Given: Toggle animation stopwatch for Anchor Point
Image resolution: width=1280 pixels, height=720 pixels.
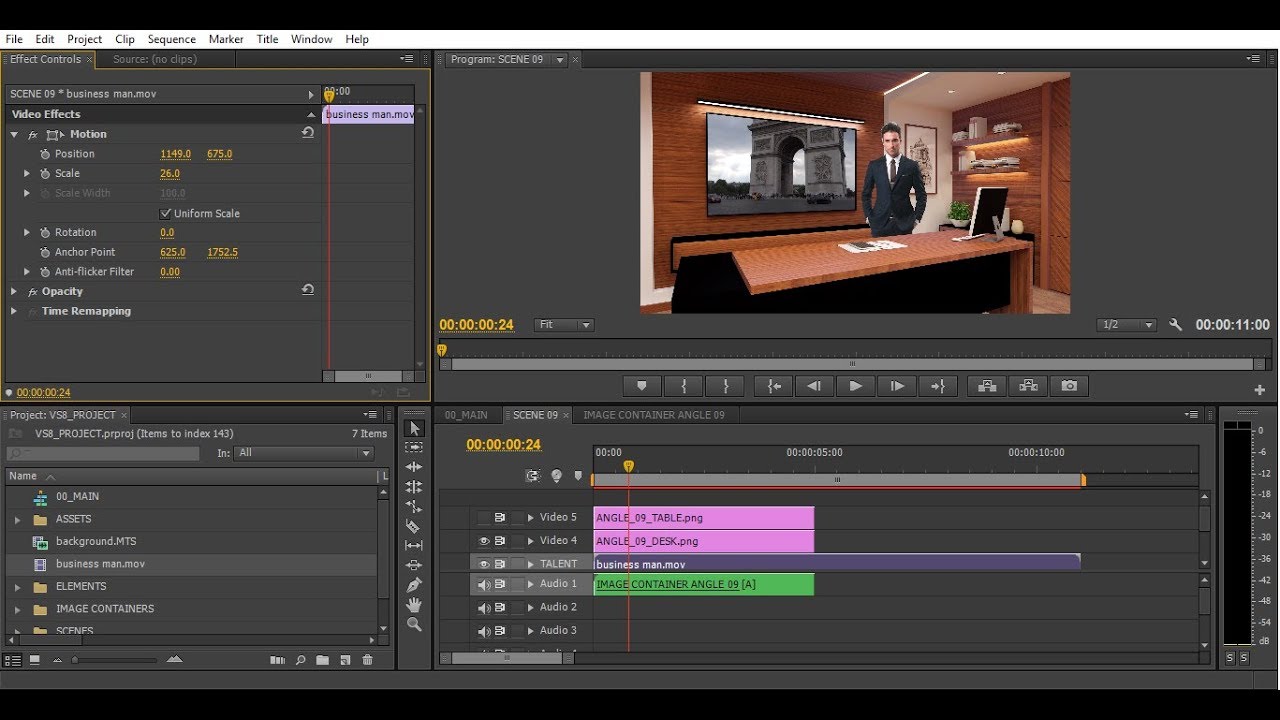Looking at the screenshot, I should 44,252.
